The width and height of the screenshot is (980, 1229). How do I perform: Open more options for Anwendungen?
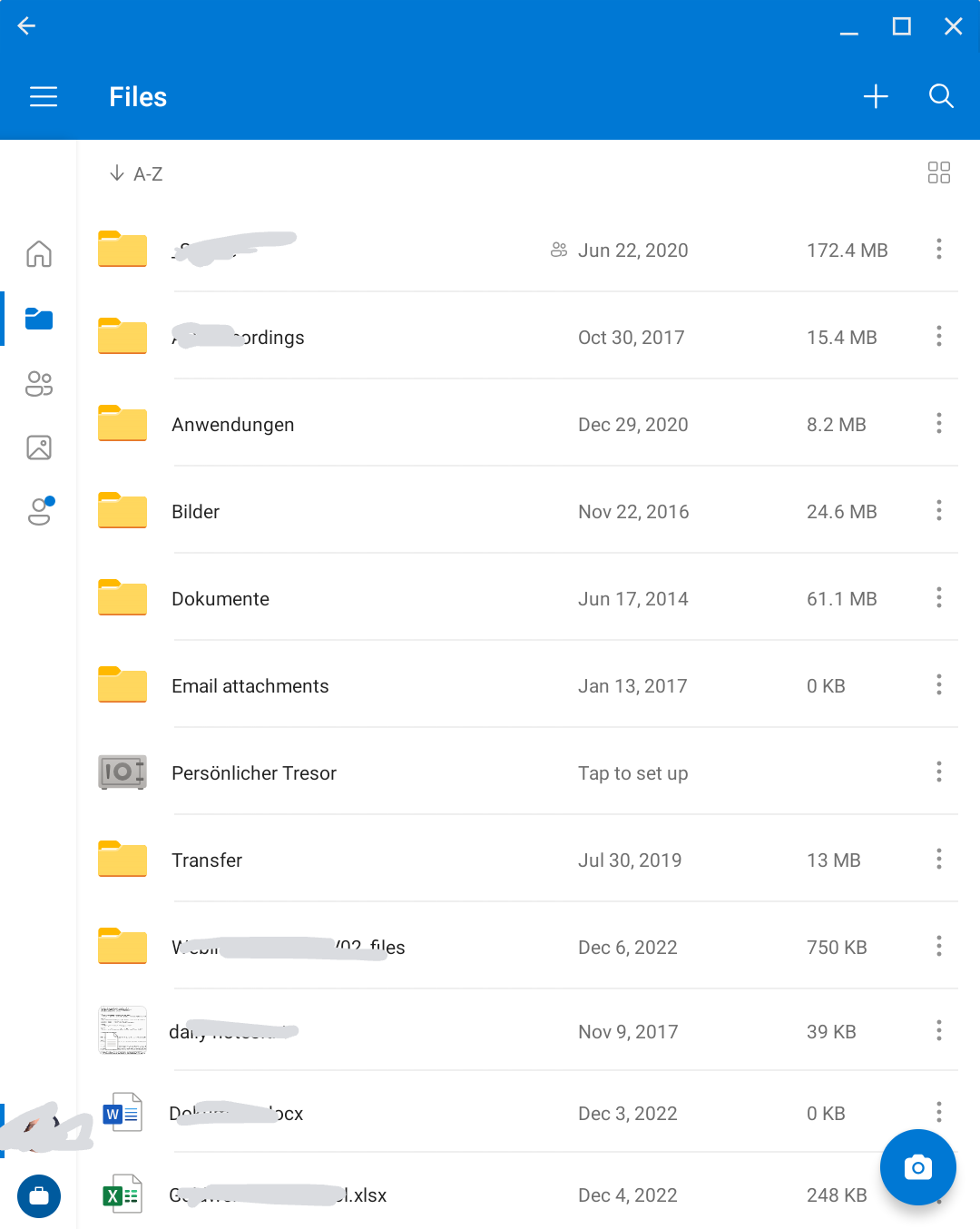click(939, 423)
